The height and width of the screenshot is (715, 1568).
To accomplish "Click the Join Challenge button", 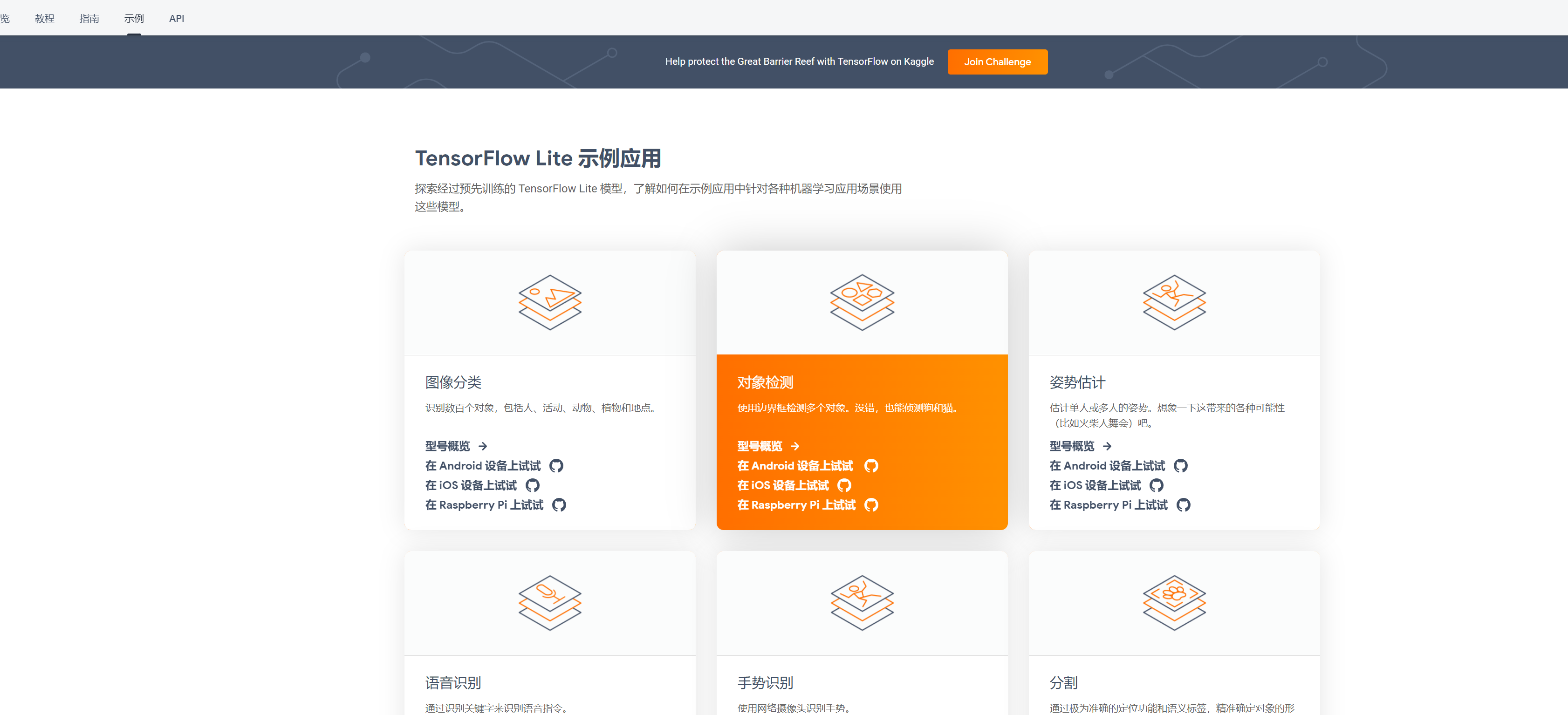I will tap(997, 62).
